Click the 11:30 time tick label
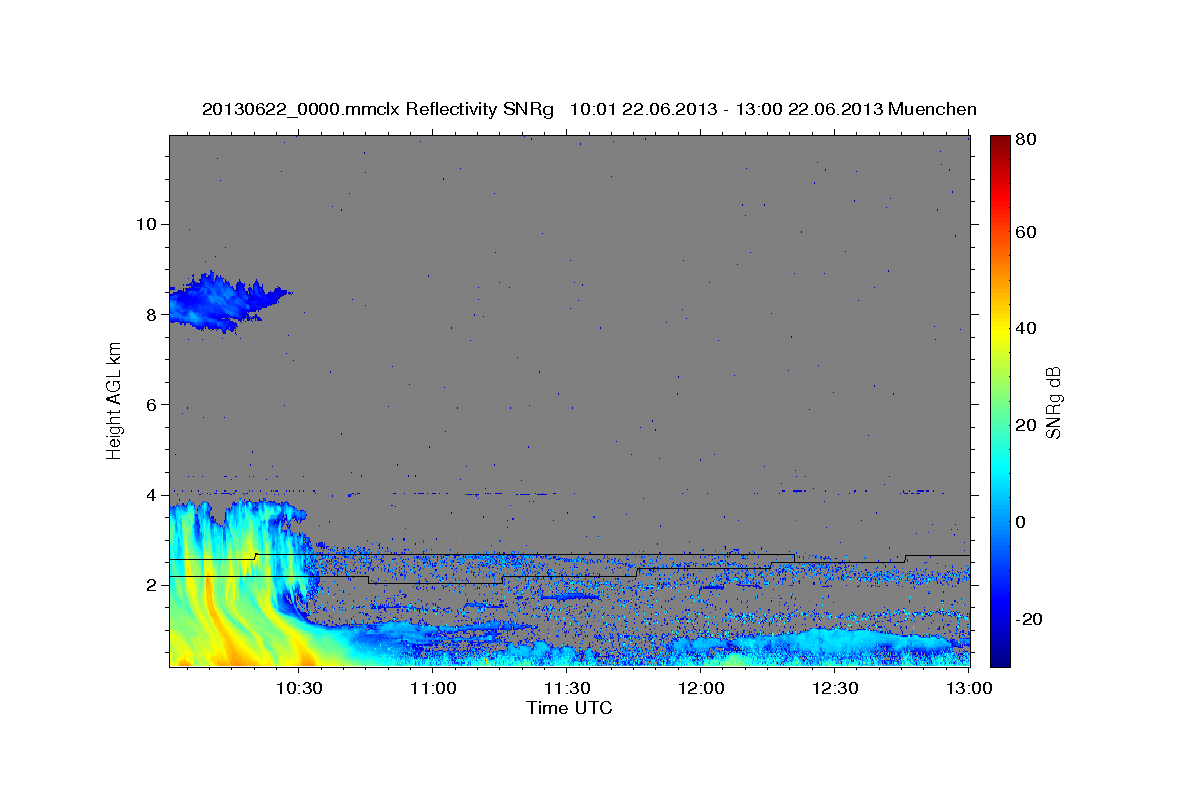This screenshot has width=1200, height=800. [567, 688]
